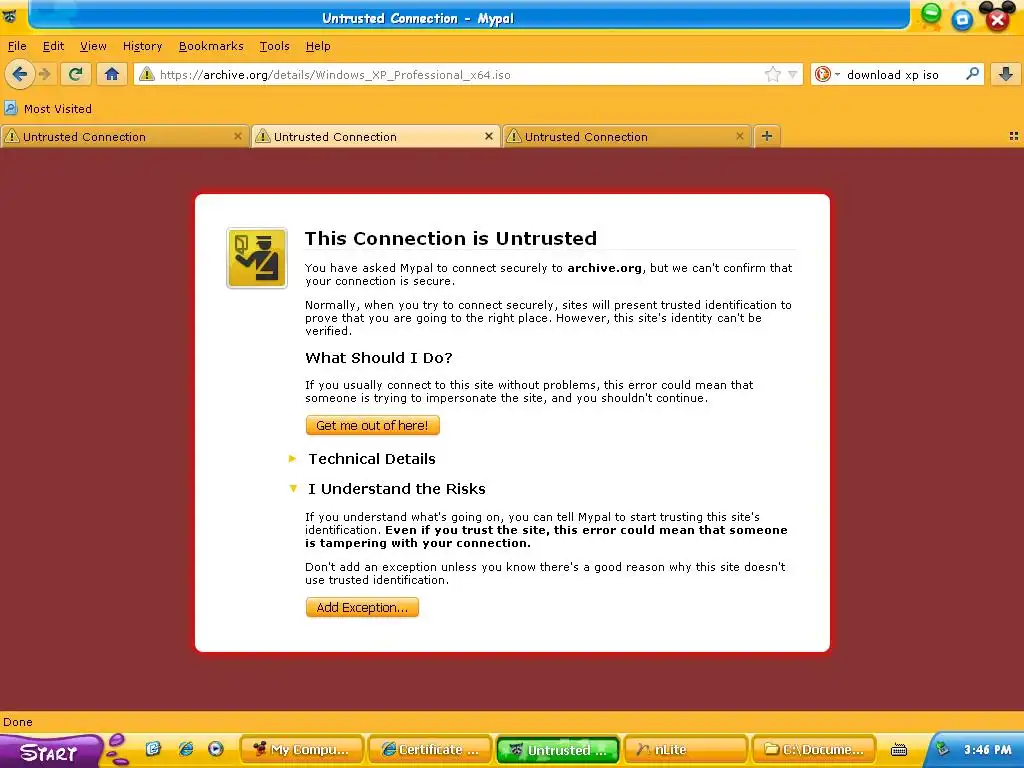
Task: Maximize the window with the blue button
Action: [962, 19]
